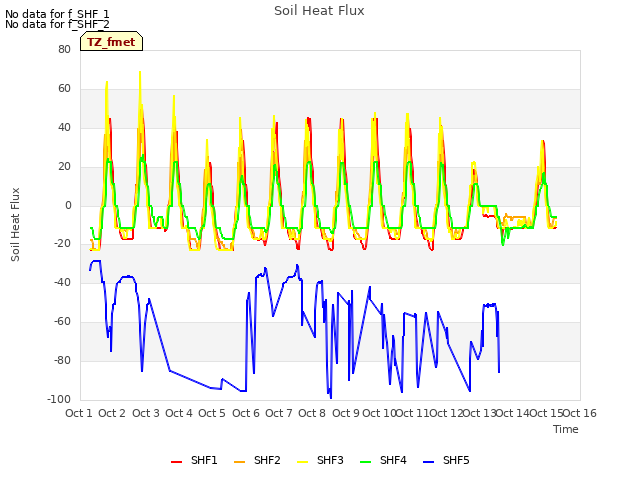Toggle SHF3 series in legend
This screenshot has height=480, width=640.
320,460
